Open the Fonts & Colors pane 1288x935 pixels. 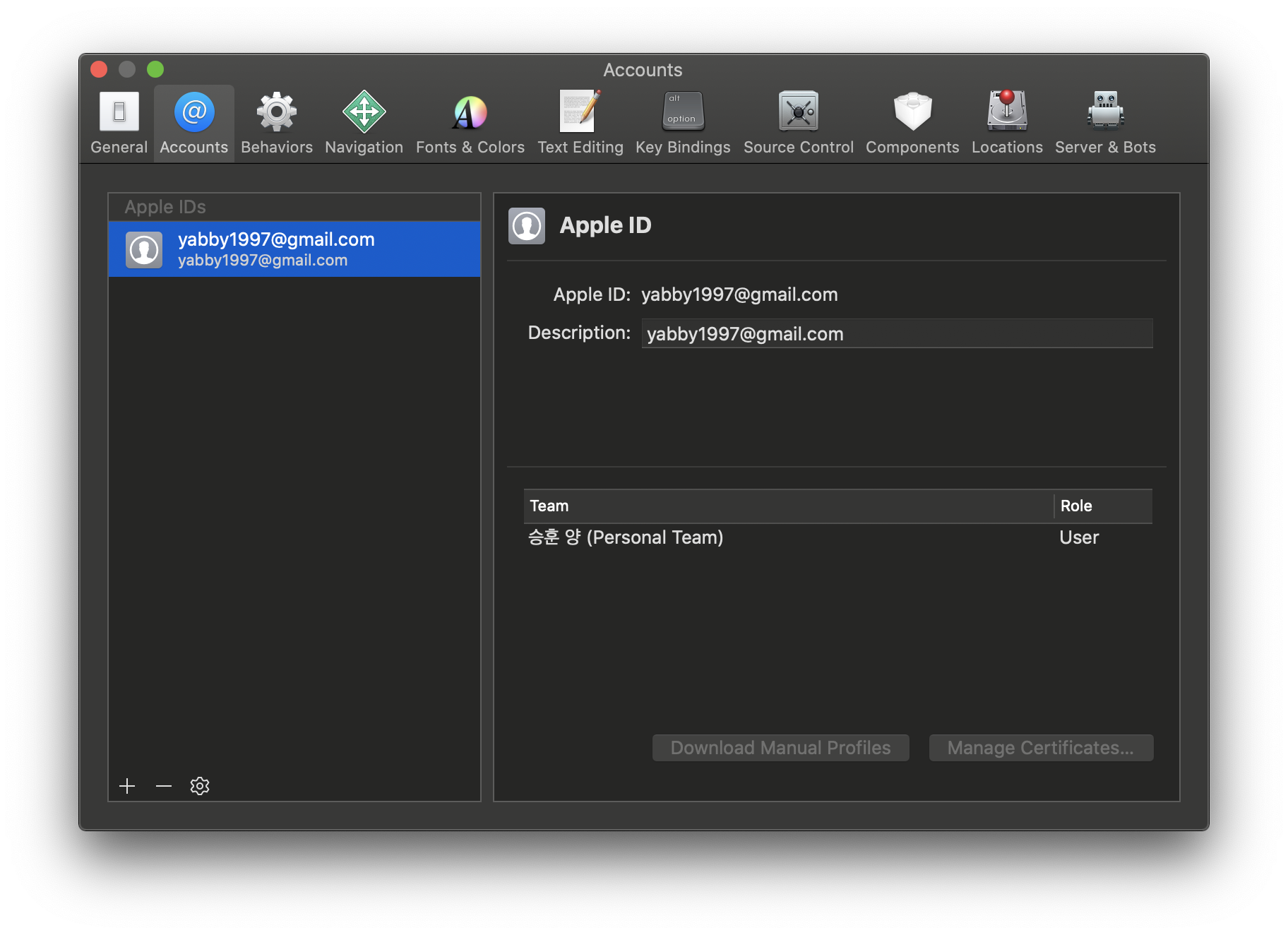470,122
